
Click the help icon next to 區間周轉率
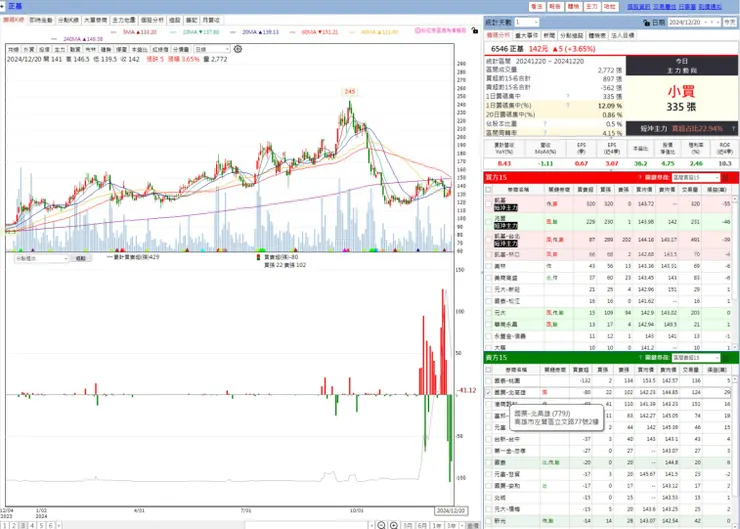[x=545, y=133]
